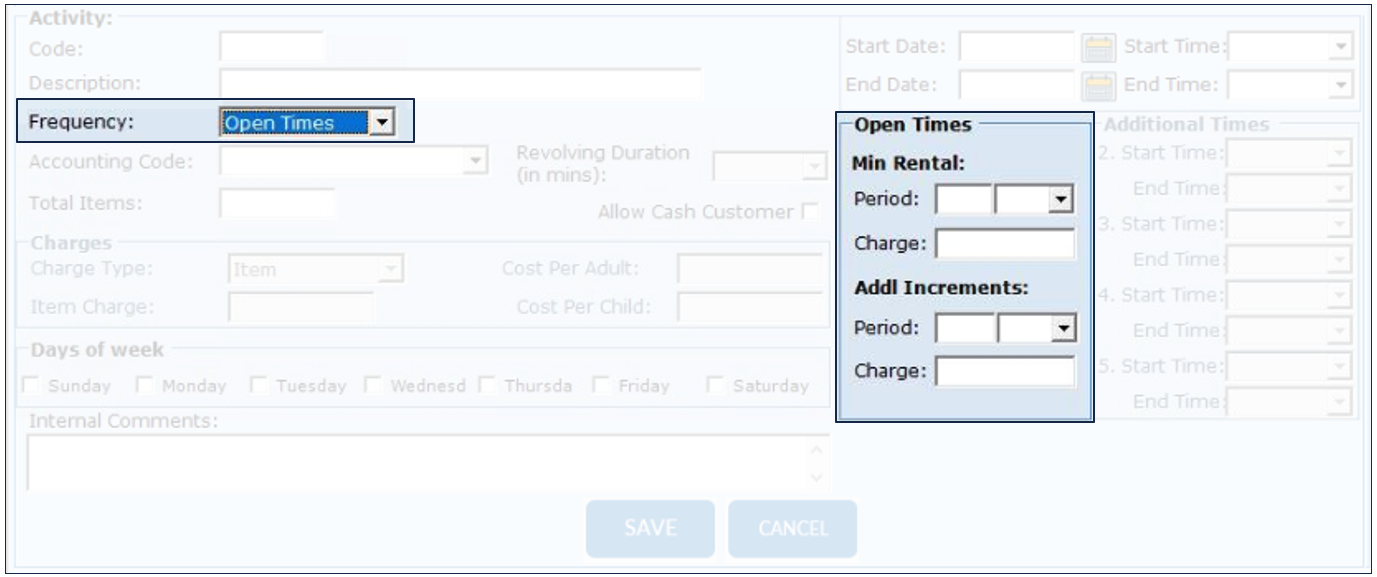This screenshot has width=1377, height=577.
Task: Click the Min Rental Charge field
Action: [1004, 242]
